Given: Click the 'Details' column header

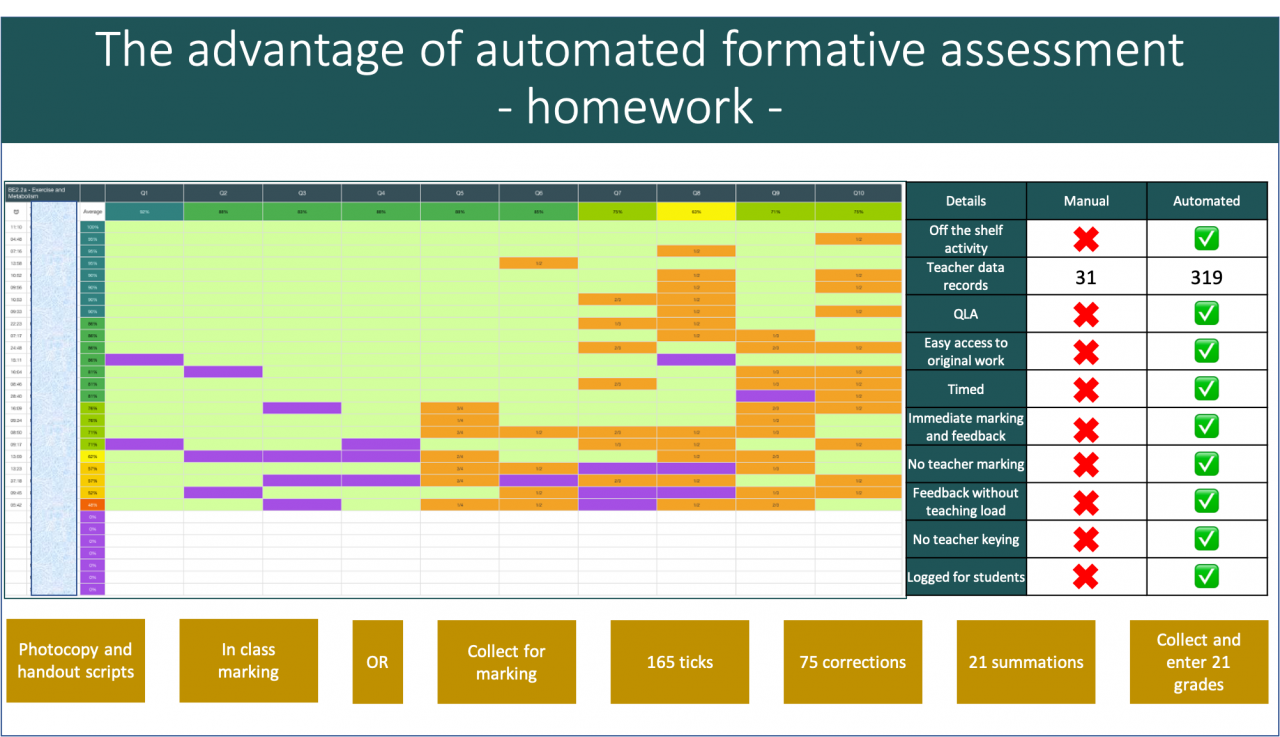Looking at the screenshot, I should tap(966, 201).
